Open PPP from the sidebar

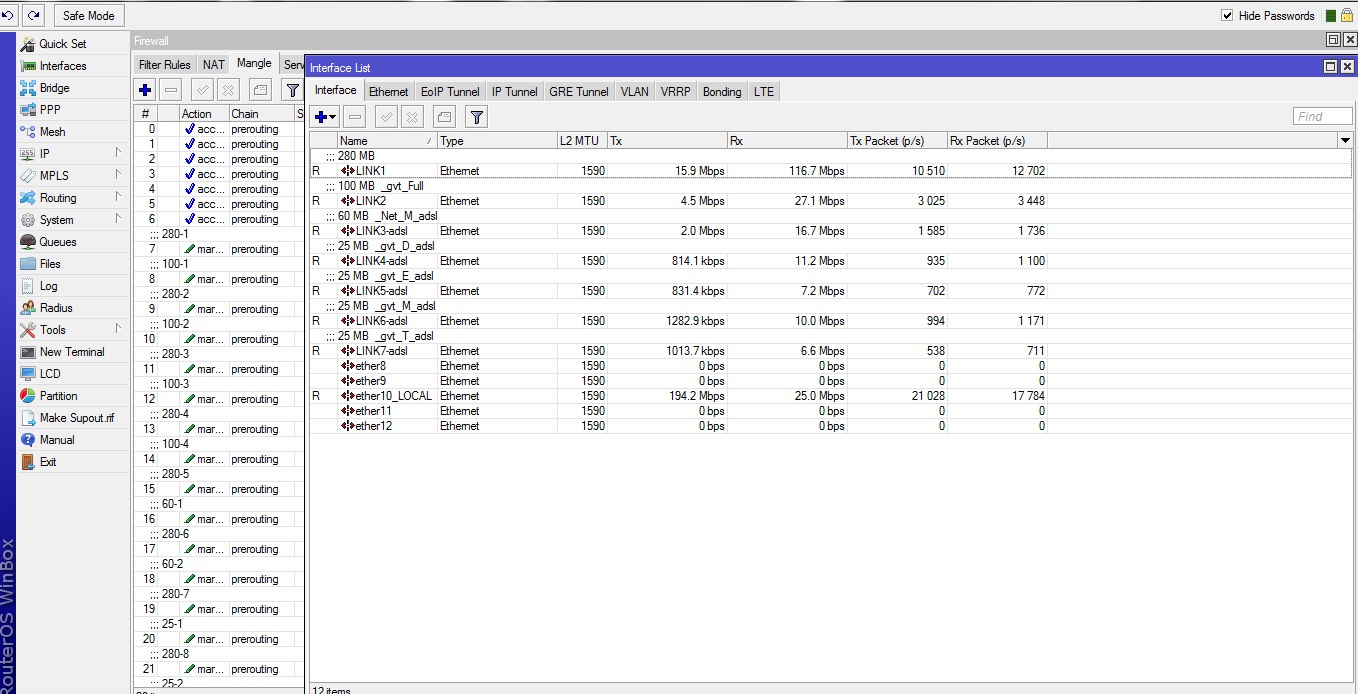point(50,110)
